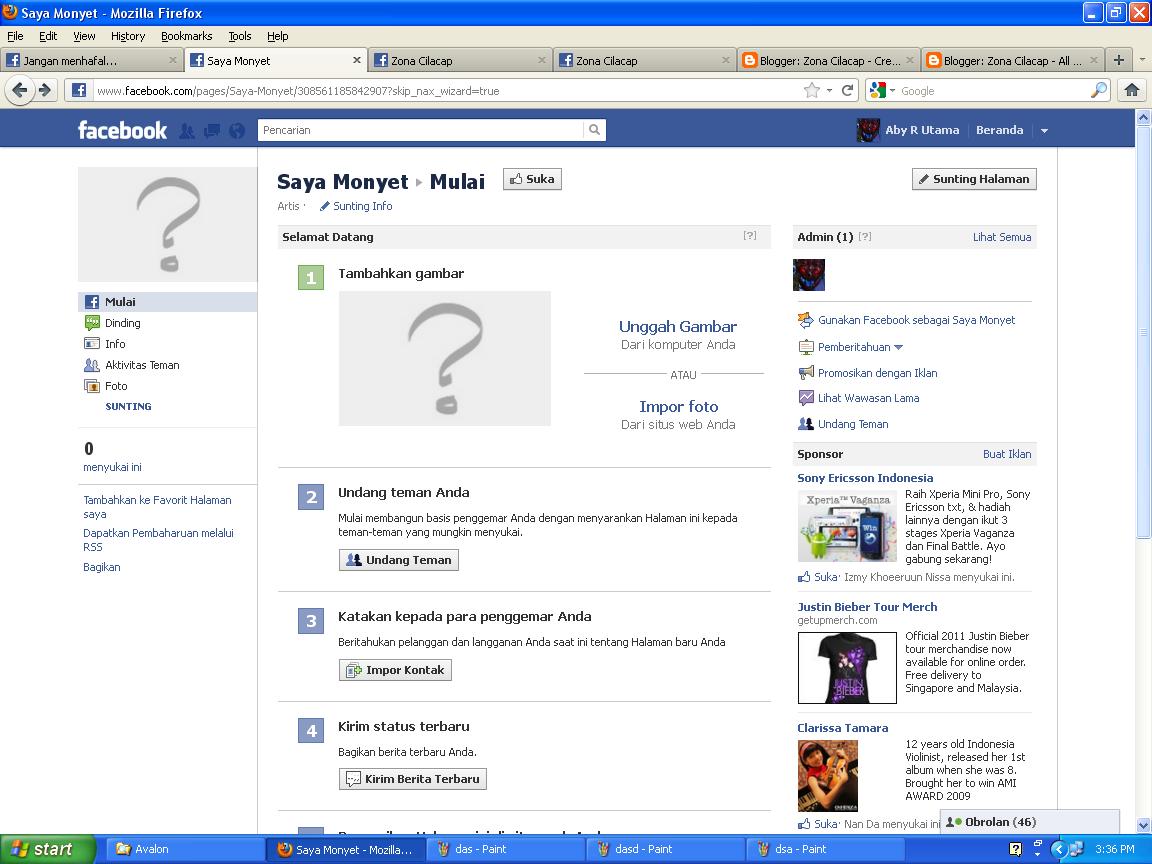This screenshot has width=1152, height=864.
Task: Click the Admin help [?] icon
Action: point(865,237)
